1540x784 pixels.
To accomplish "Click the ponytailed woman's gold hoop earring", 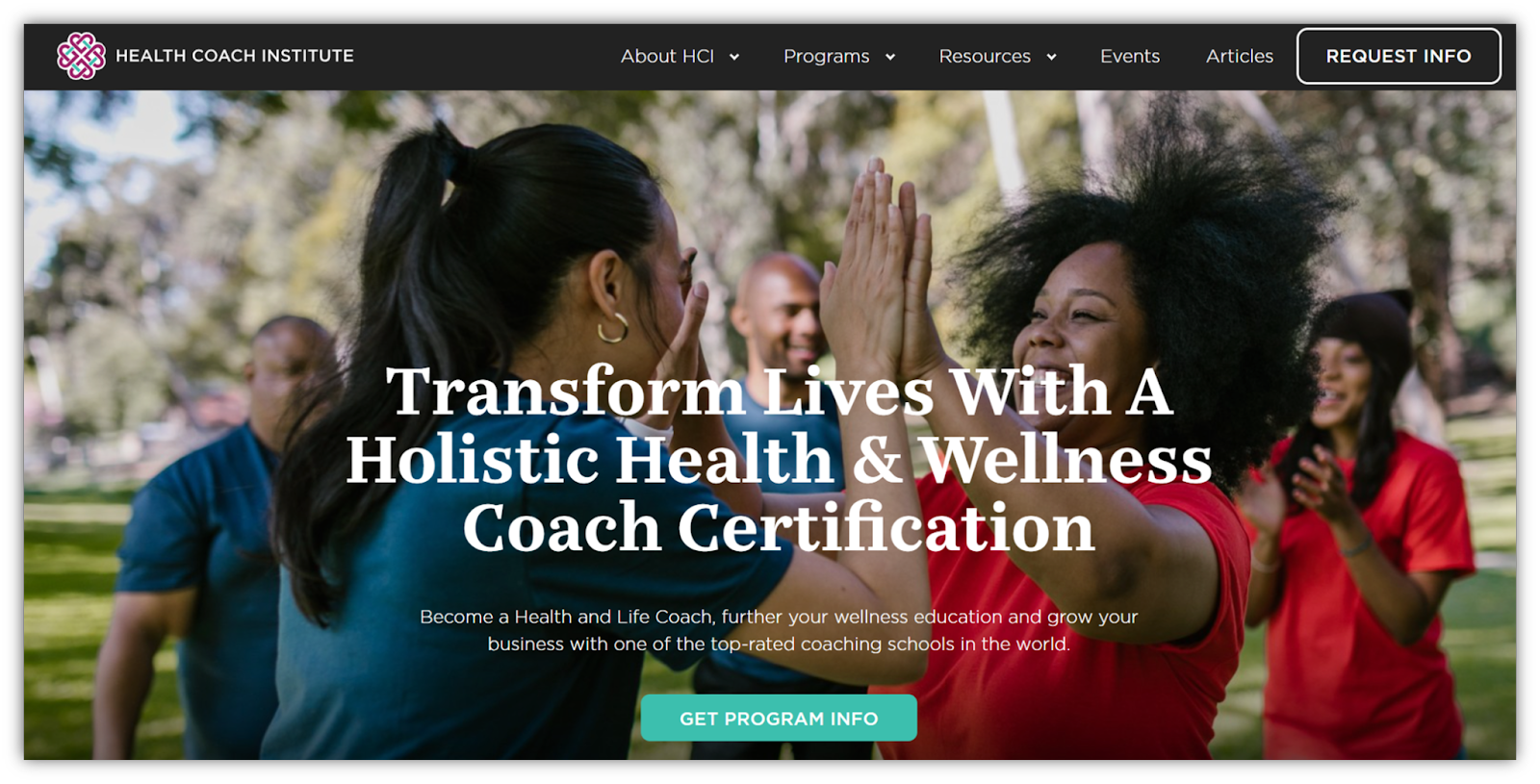I will tap(613, 328).
